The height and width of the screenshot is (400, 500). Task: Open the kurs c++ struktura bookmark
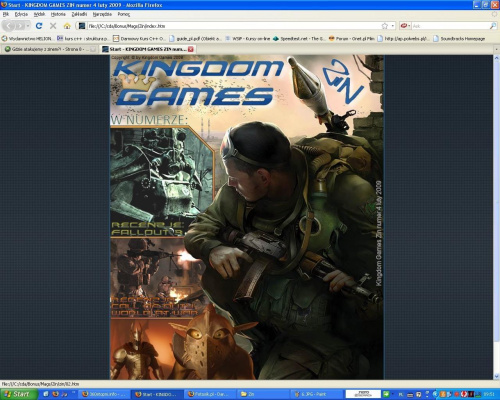click(x=82, y=39)
